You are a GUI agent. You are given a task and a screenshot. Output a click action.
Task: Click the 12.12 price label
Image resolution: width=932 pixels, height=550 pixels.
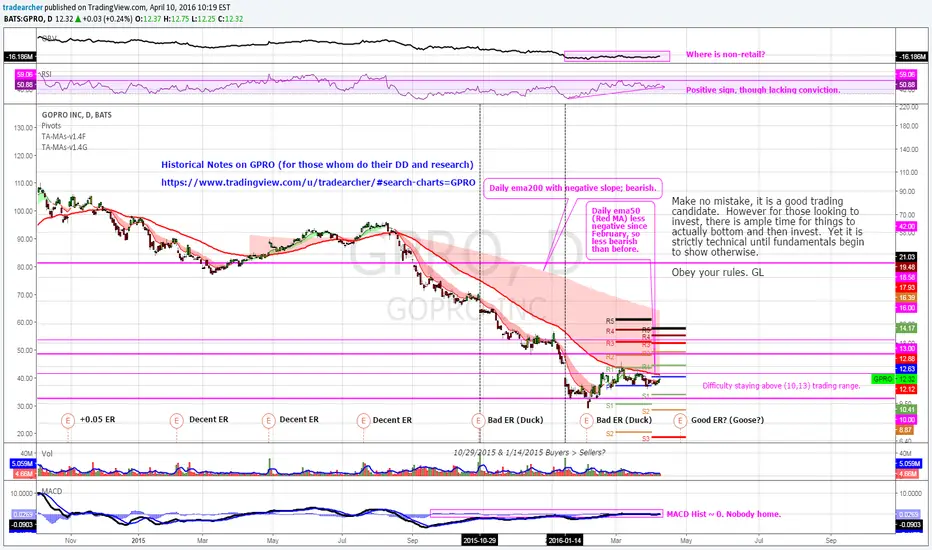(906, 389)
